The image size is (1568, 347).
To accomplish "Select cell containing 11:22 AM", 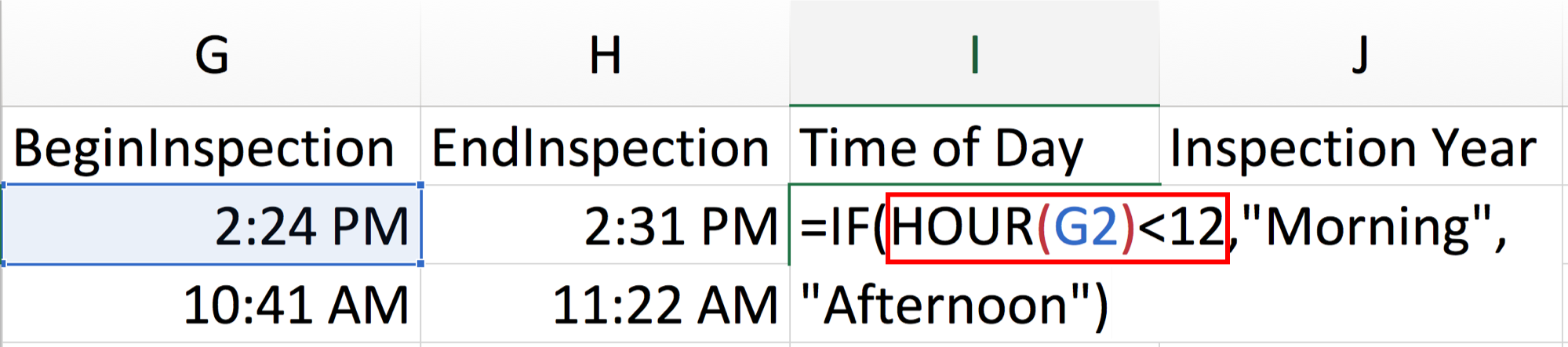I will [x=605, y=304].
